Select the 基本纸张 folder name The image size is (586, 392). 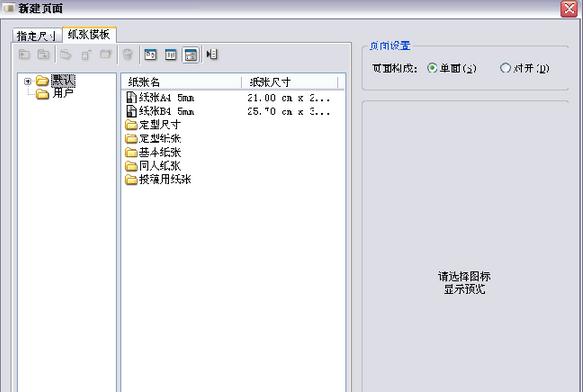(160, 152)
